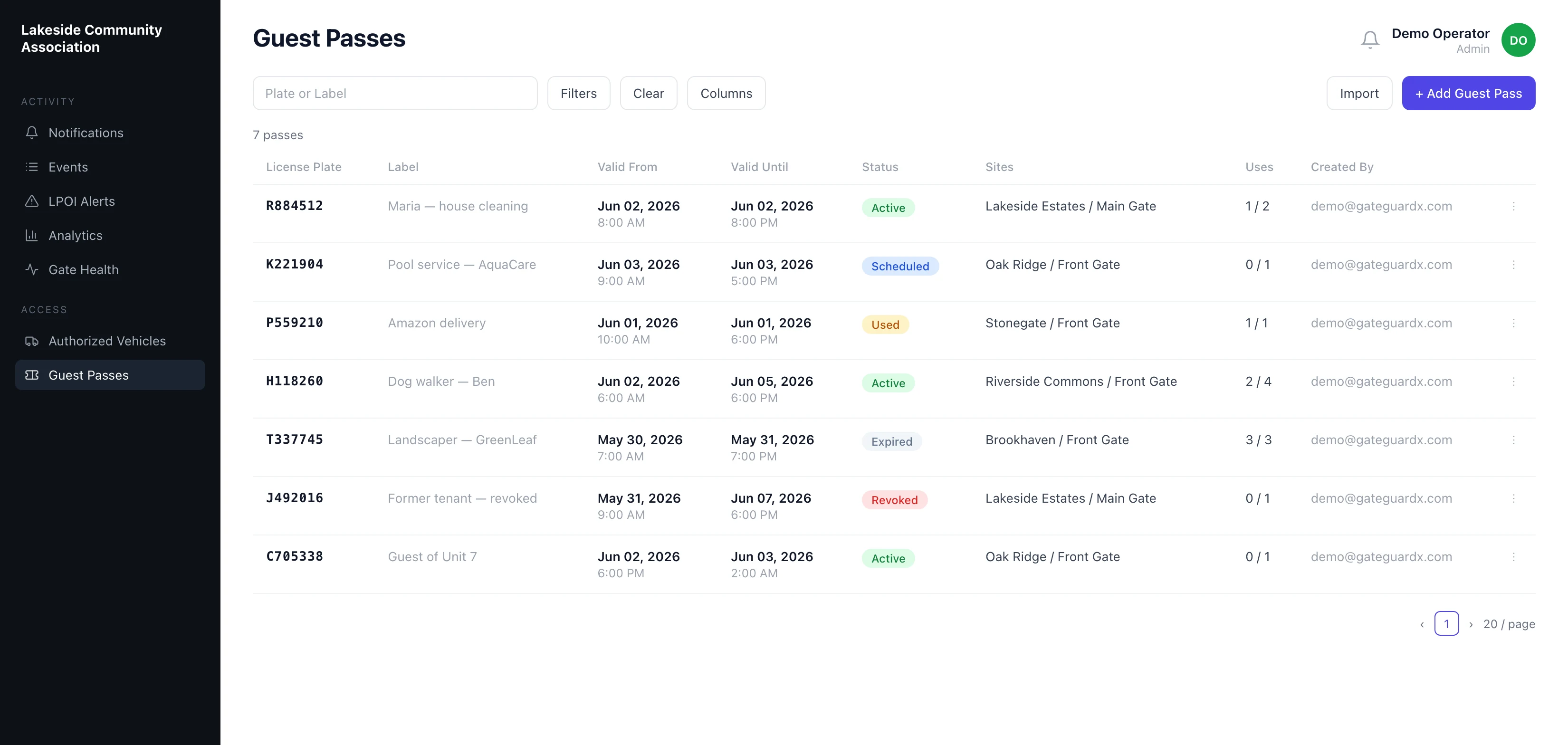Open the Filters panel
Screen dimensions: 1568x745
pyautogui.click(x=578, y=93)
